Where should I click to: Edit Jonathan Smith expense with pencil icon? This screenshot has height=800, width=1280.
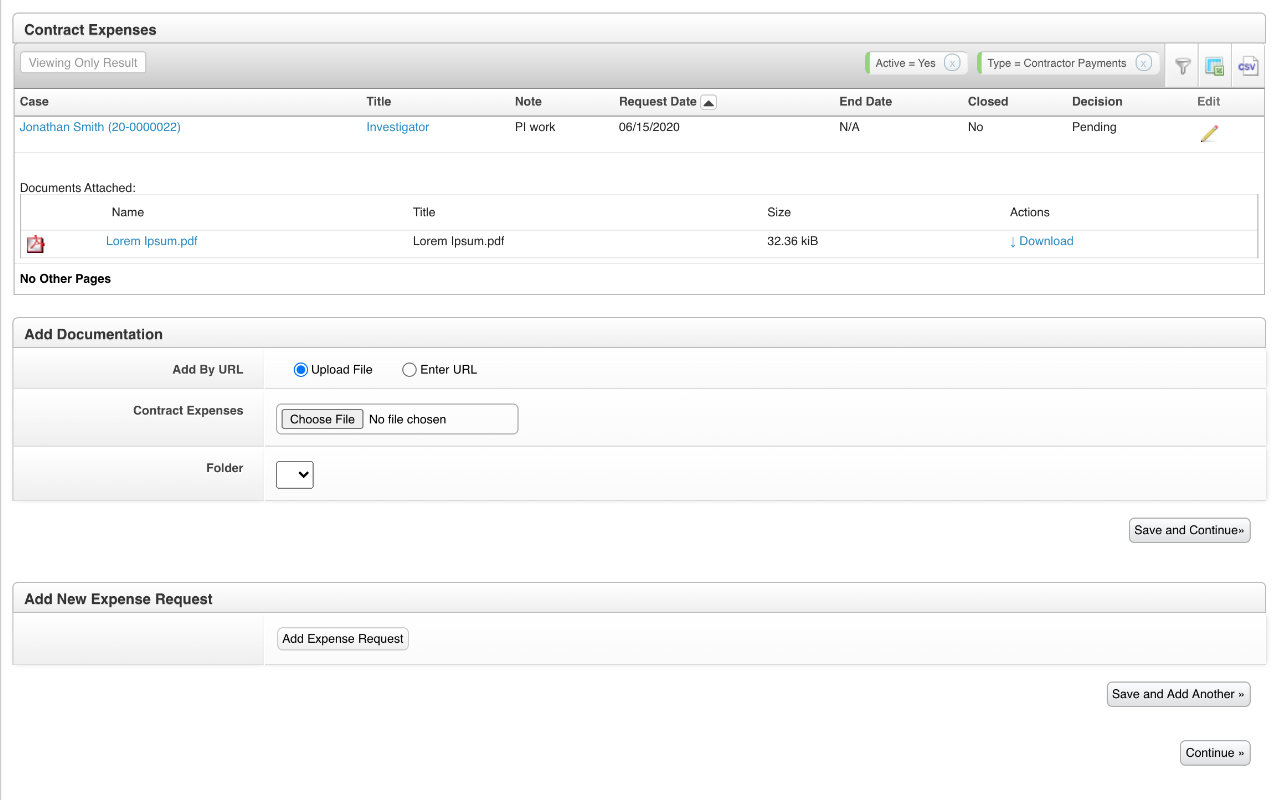(1209, 133)
